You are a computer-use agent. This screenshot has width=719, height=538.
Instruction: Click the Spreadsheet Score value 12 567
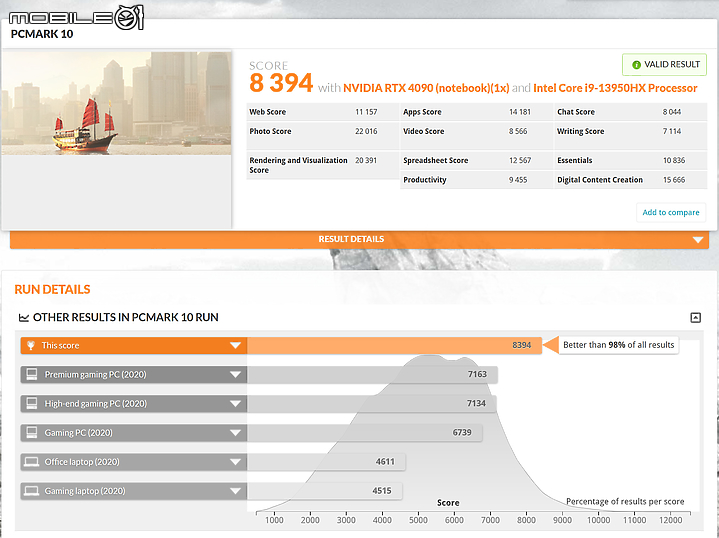coord(520,161)
